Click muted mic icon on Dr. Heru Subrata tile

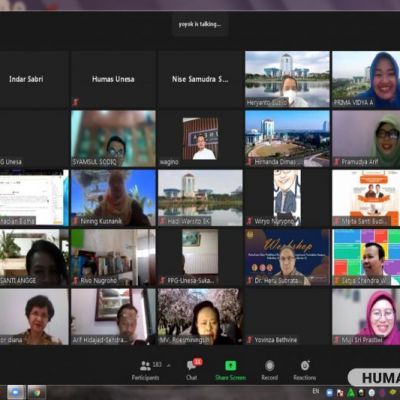[x=249, y=281]
